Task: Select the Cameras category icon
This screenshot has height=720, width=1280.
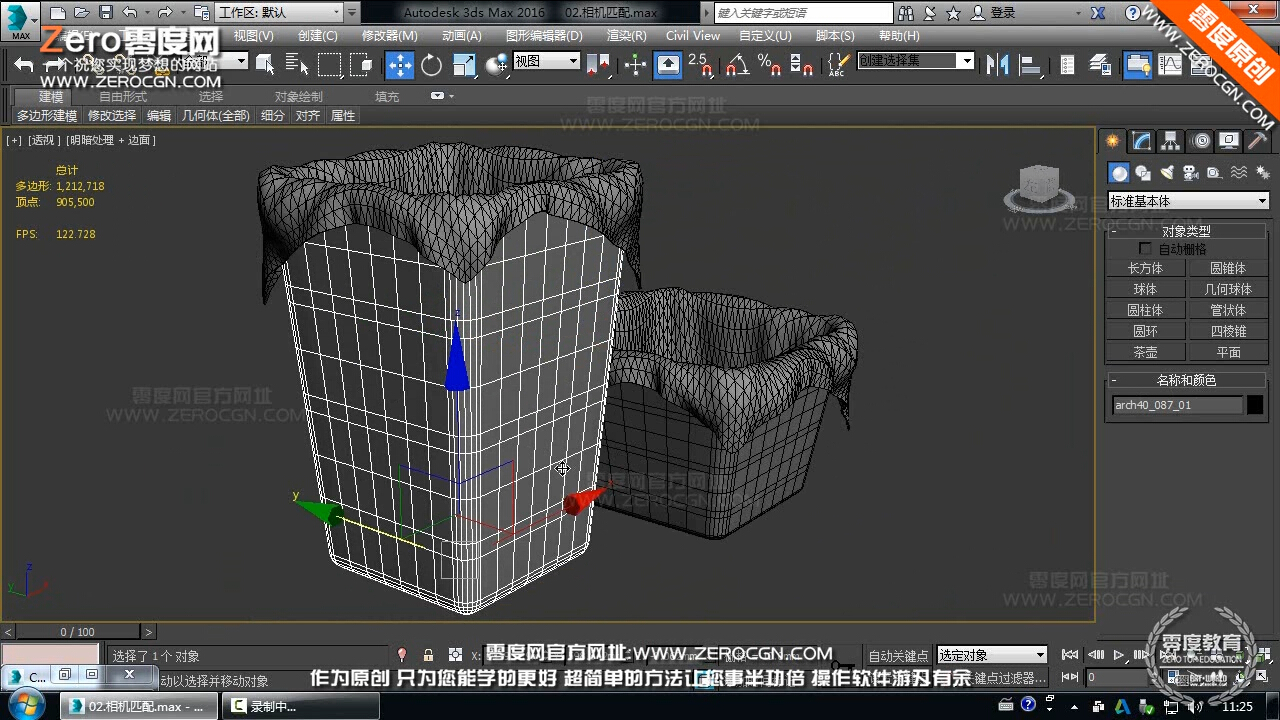Action: [x=1190, y=173]
